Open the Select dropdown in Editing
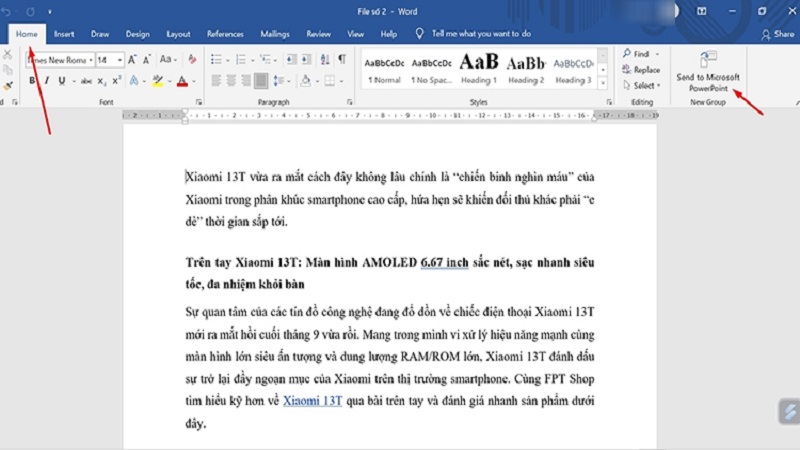The width and height of the screenshot is (800, 450). 642,85
